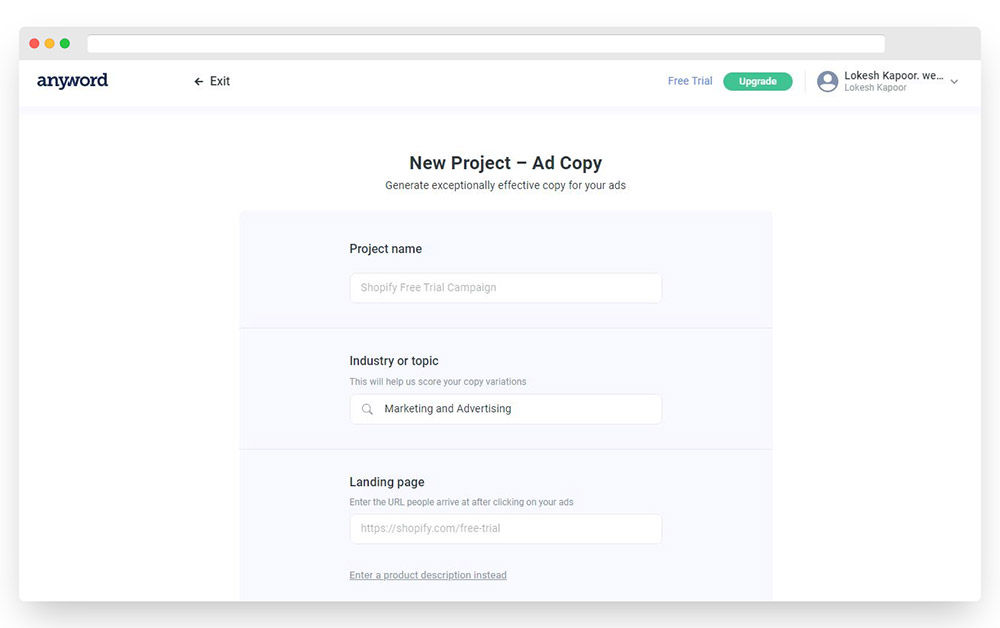Viewport: 1000px width, 628px height.
Task: Click the search icon in Industry field
Action: coord(367,409)
